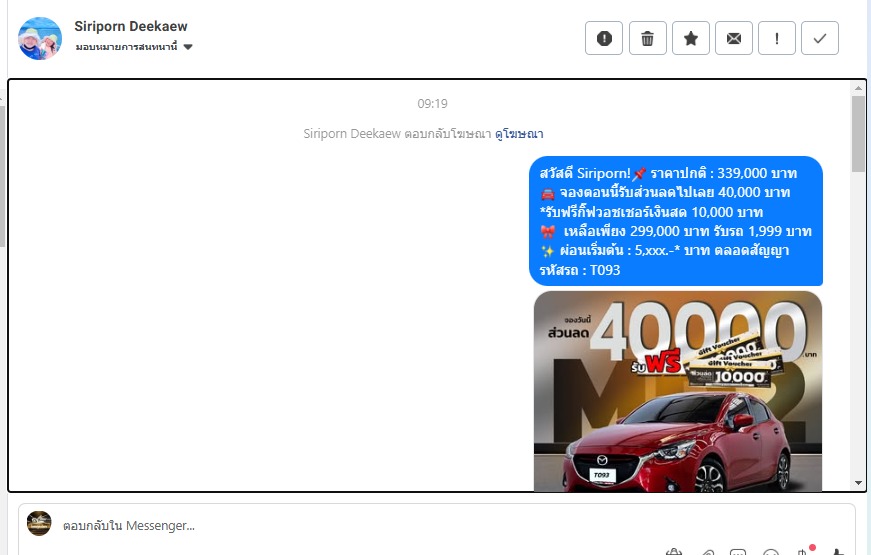
Task: Mark conversation as unread with envelope icon
Action: click(x=734, y=38)
